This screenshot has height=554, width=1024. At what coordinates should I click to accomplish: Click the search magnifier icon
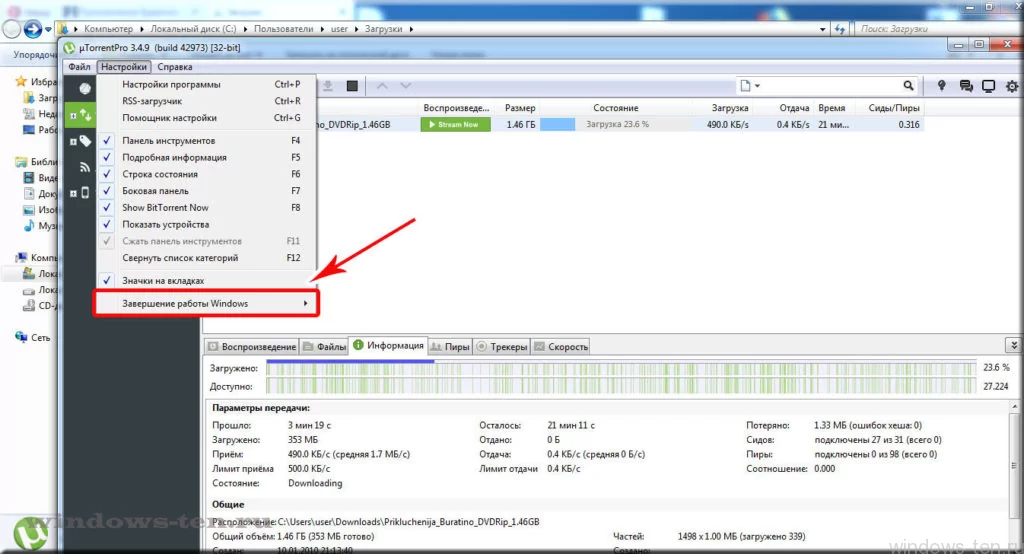[908, 86]
